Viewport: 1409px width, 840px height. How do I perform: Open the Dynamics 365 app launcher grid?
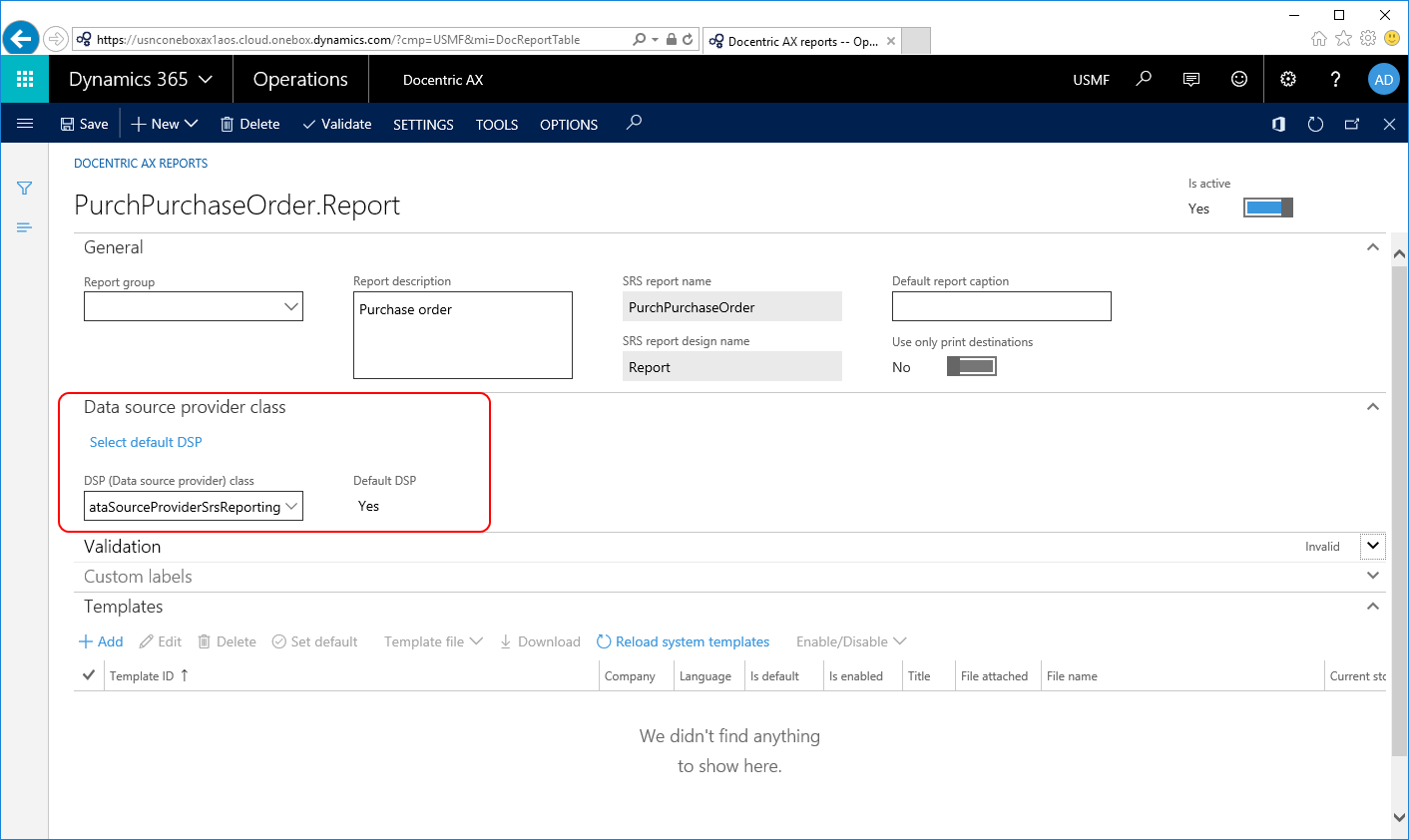point(25,79)
